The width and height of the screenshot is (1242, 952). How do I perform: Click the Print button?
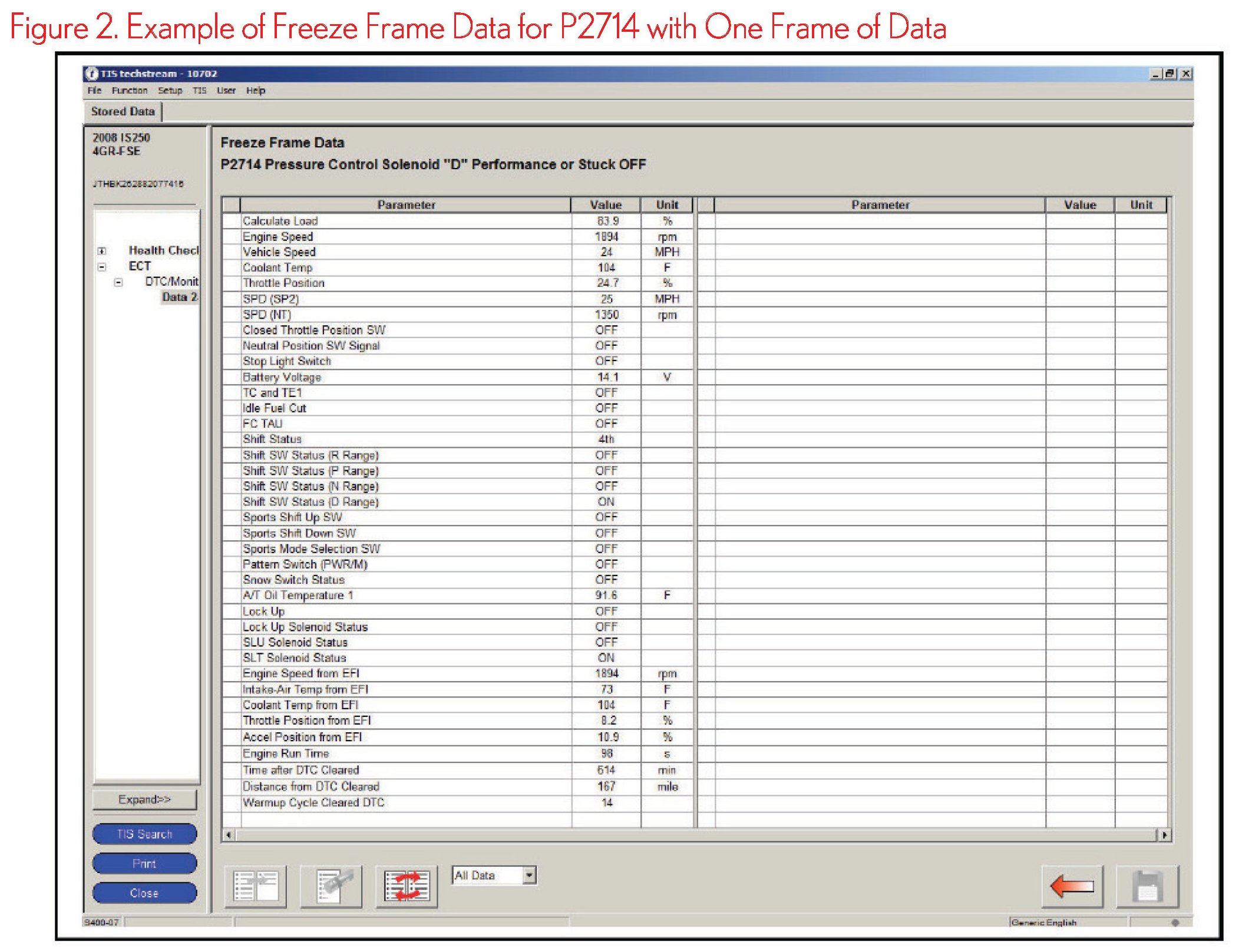144,863
